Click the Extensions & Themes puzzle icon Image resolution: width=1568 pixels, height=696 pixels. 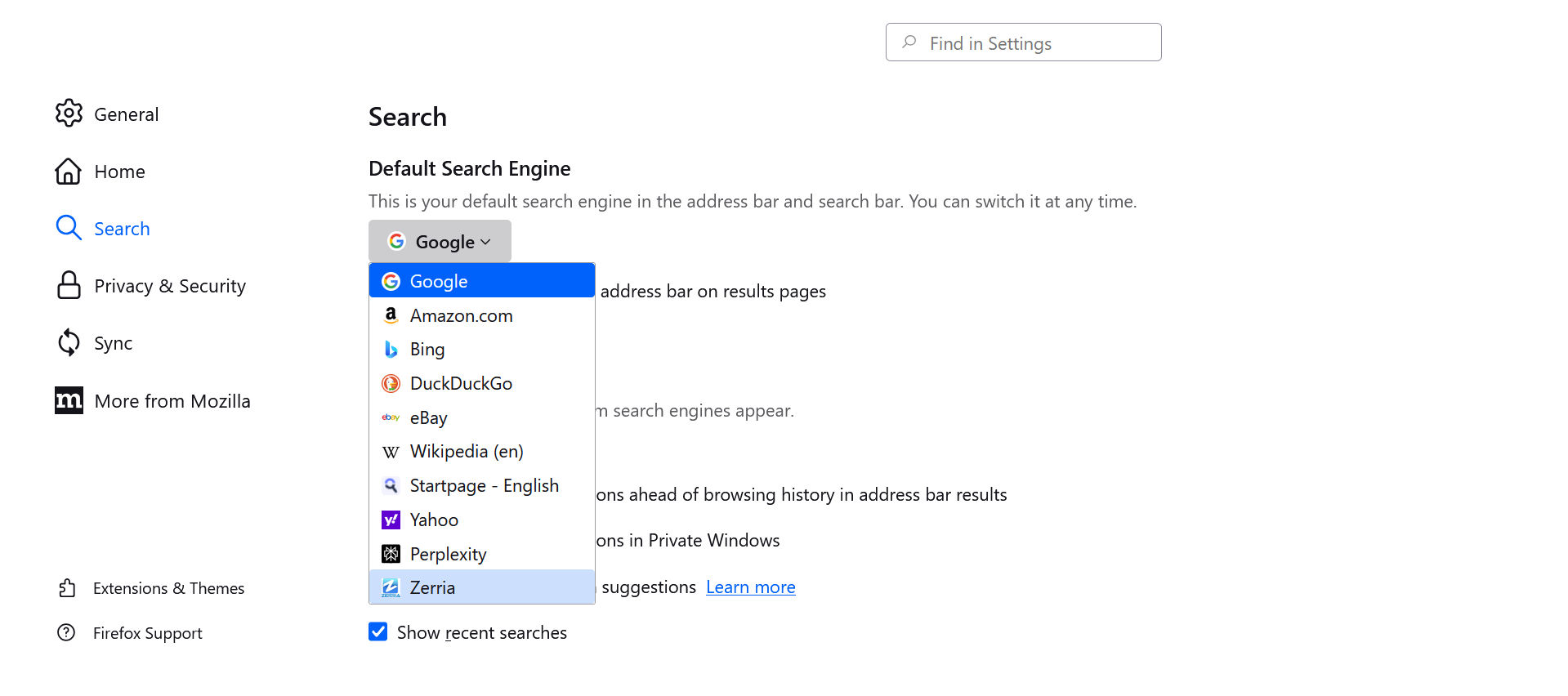tap(67, 588)
